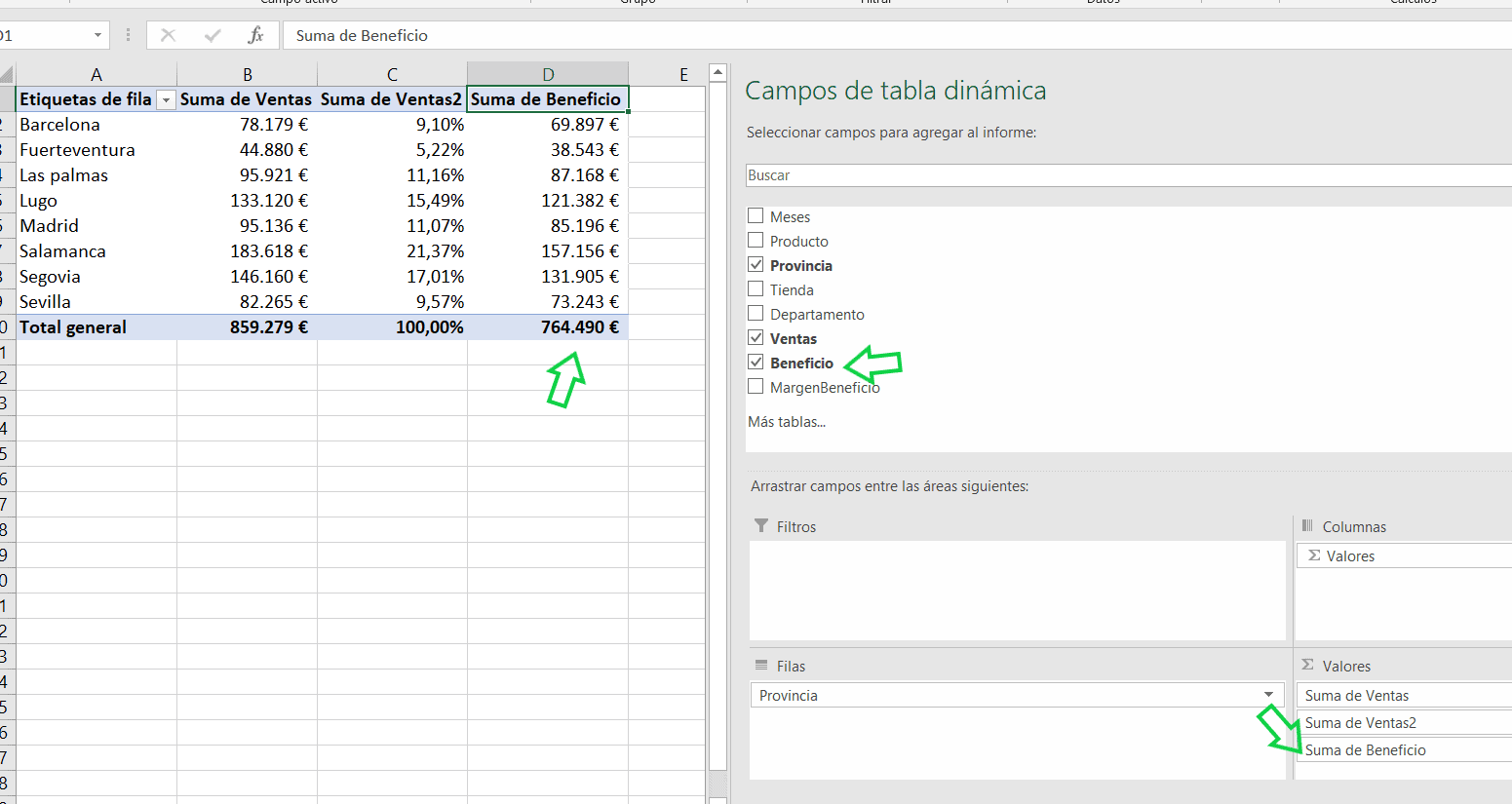
Task: Check the Meses field checkbox
Action: (756, 216)
